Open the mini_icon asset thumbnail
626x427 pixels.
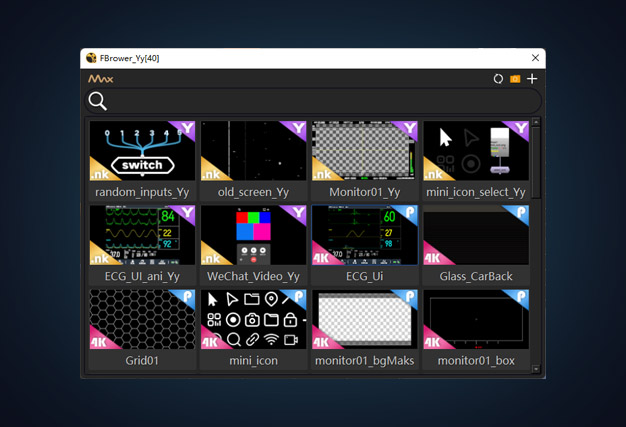click(253, 320)
